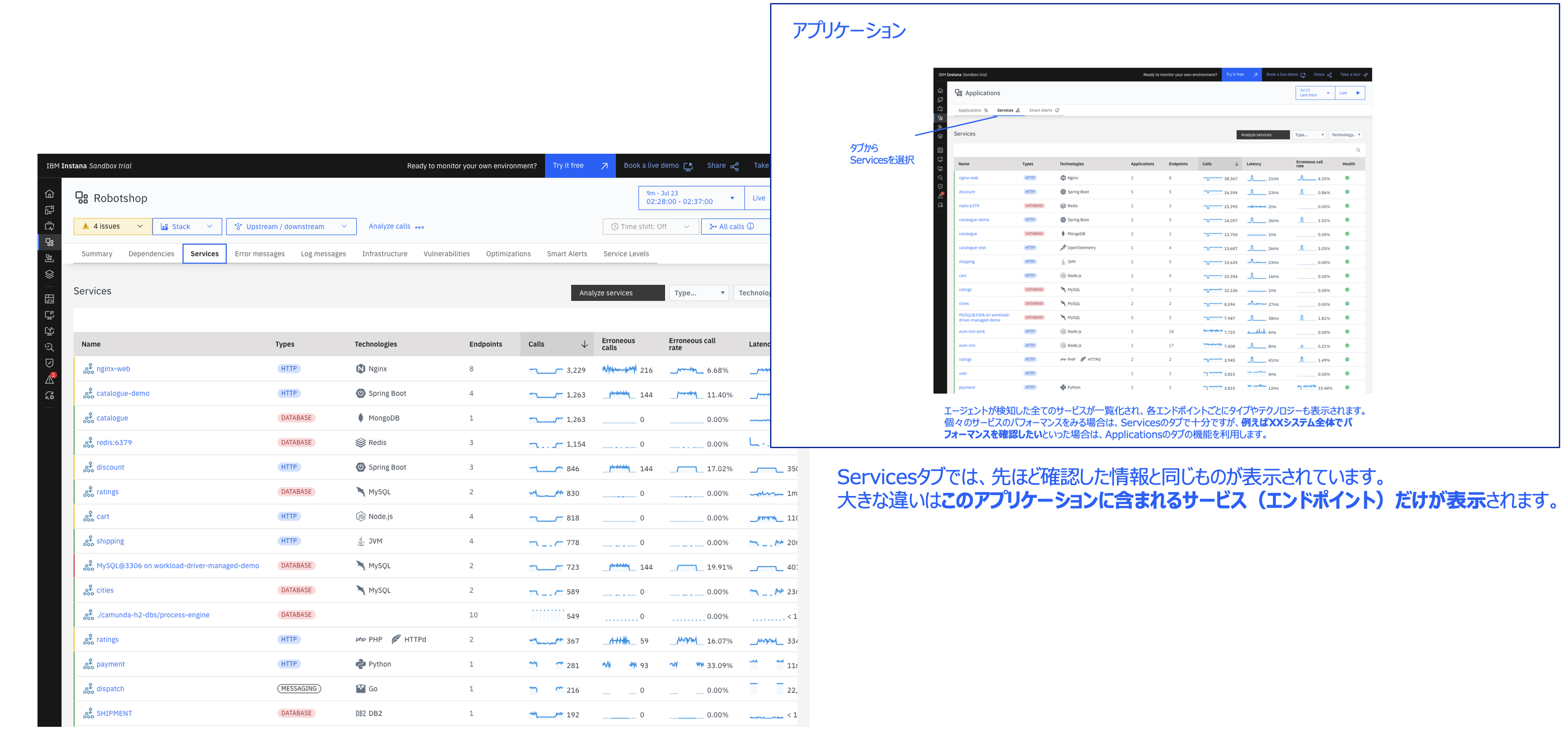Open the Home icon in sidebar
This screenshot has height=729, width=1568.
(49, 194)
